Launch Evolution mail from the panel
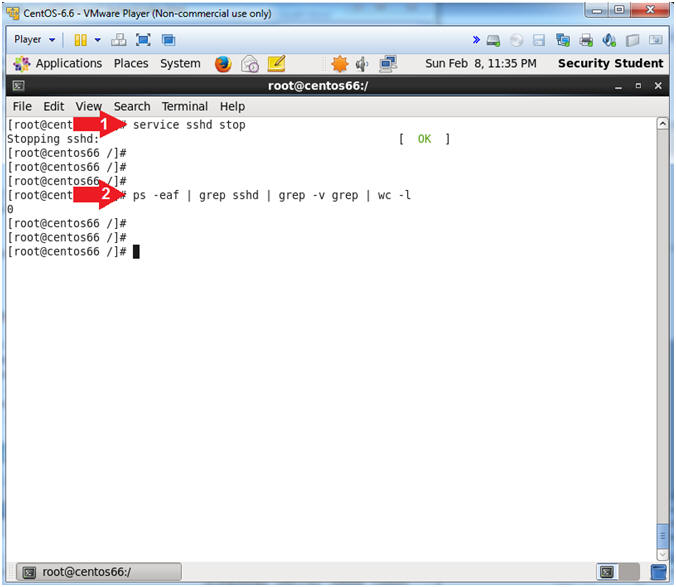676x587 pixels. coord(250,64)
